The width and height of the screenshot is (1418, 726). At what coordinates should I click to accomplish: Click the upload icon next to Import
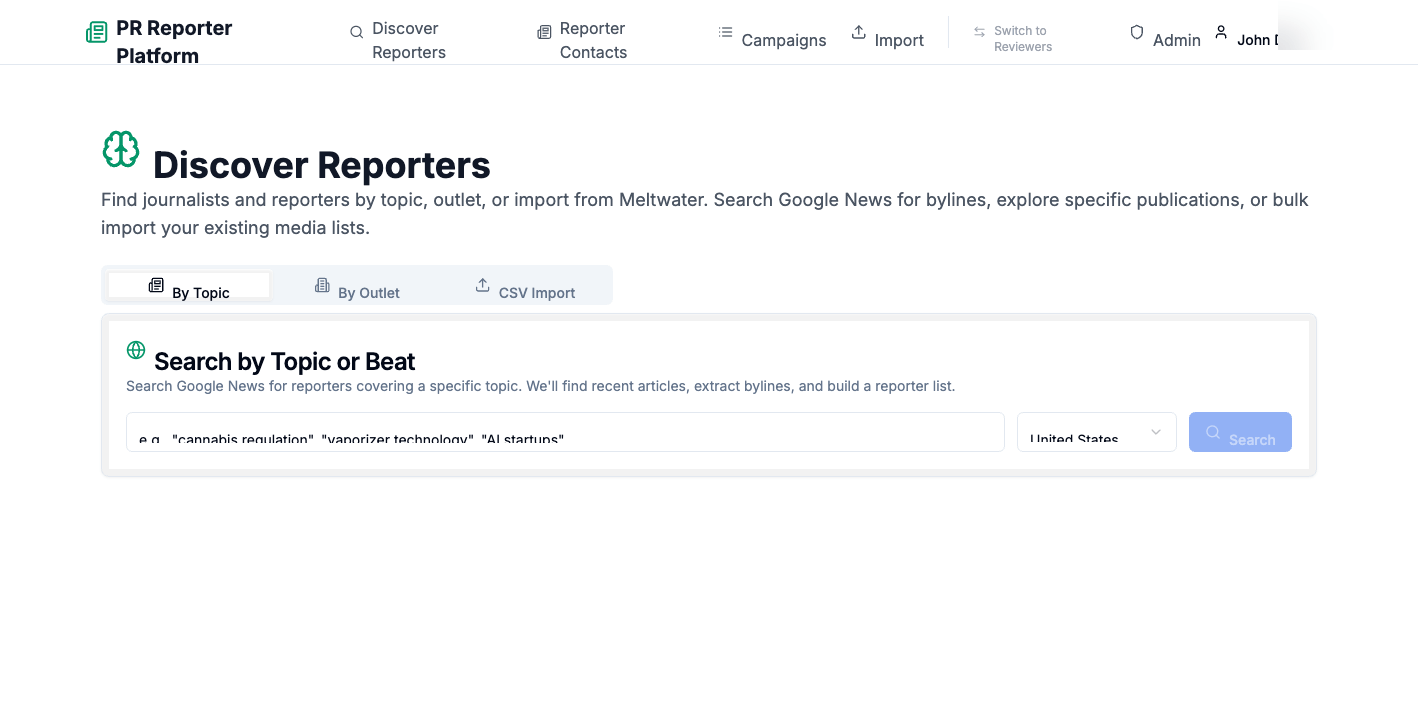pyautogui.click(x=858, y=31)
